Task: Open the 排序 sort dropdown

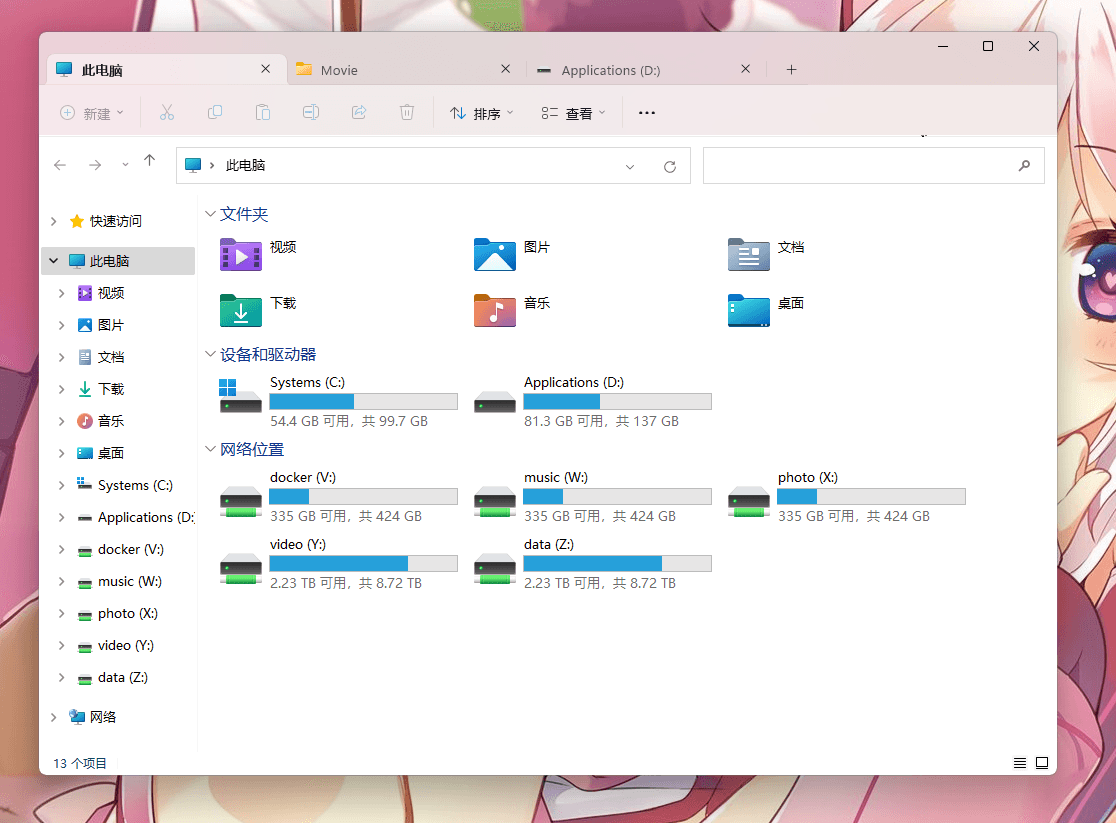Action: click(481, 113)
